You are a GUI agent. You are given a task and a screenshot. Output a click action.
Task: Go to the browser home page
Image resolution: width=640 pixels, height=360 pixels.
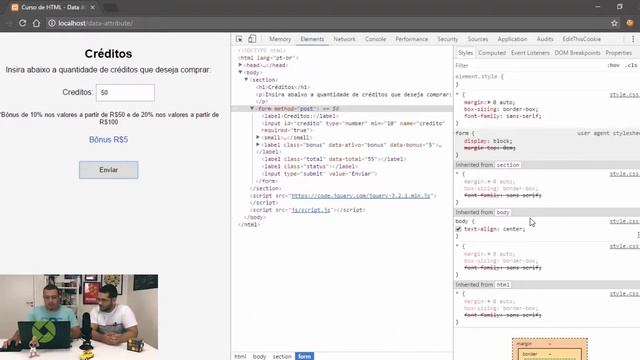36,23
